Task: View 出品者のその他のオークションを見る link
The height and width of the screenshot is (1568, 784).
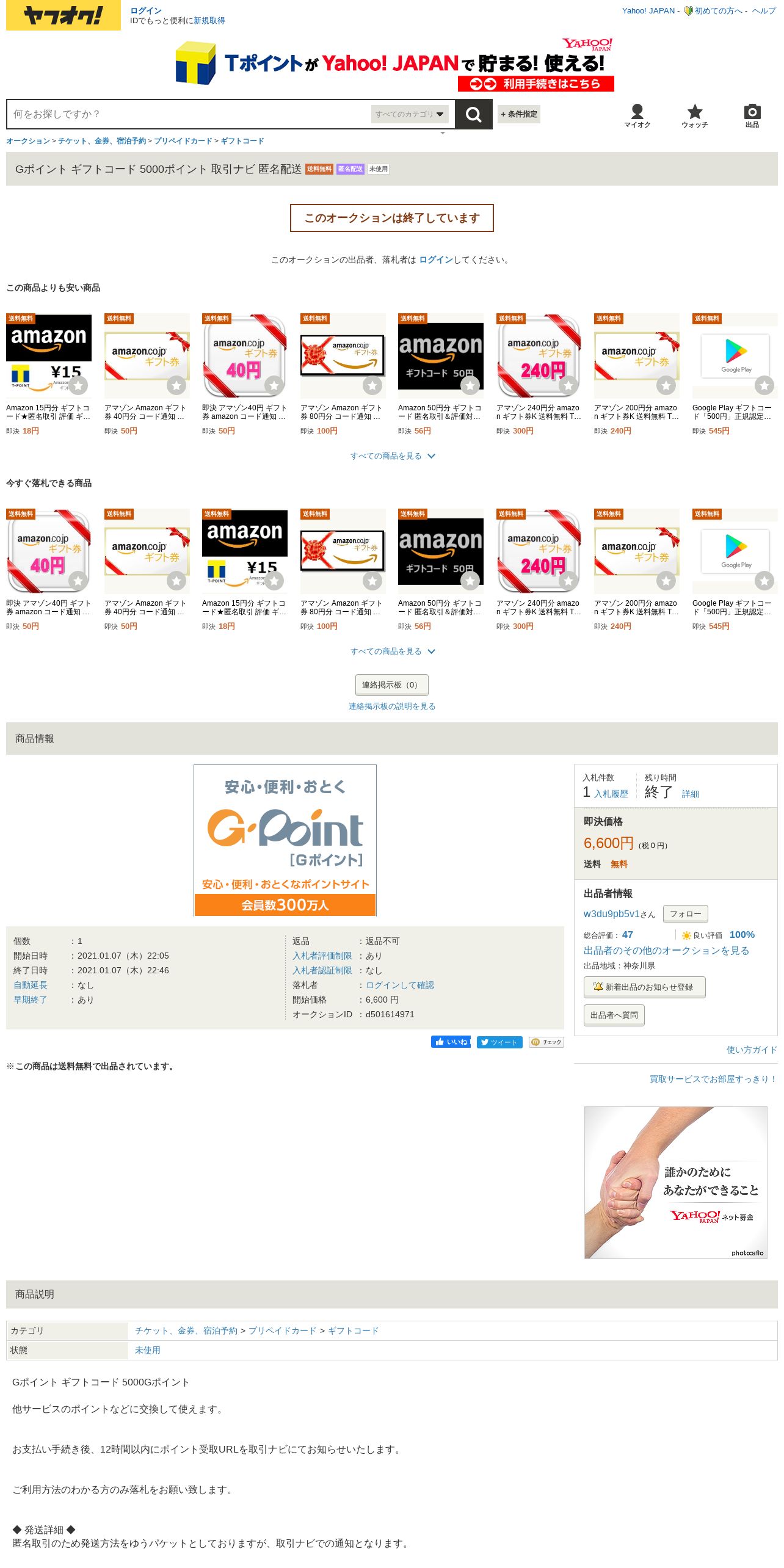Action: coord(666,951)
